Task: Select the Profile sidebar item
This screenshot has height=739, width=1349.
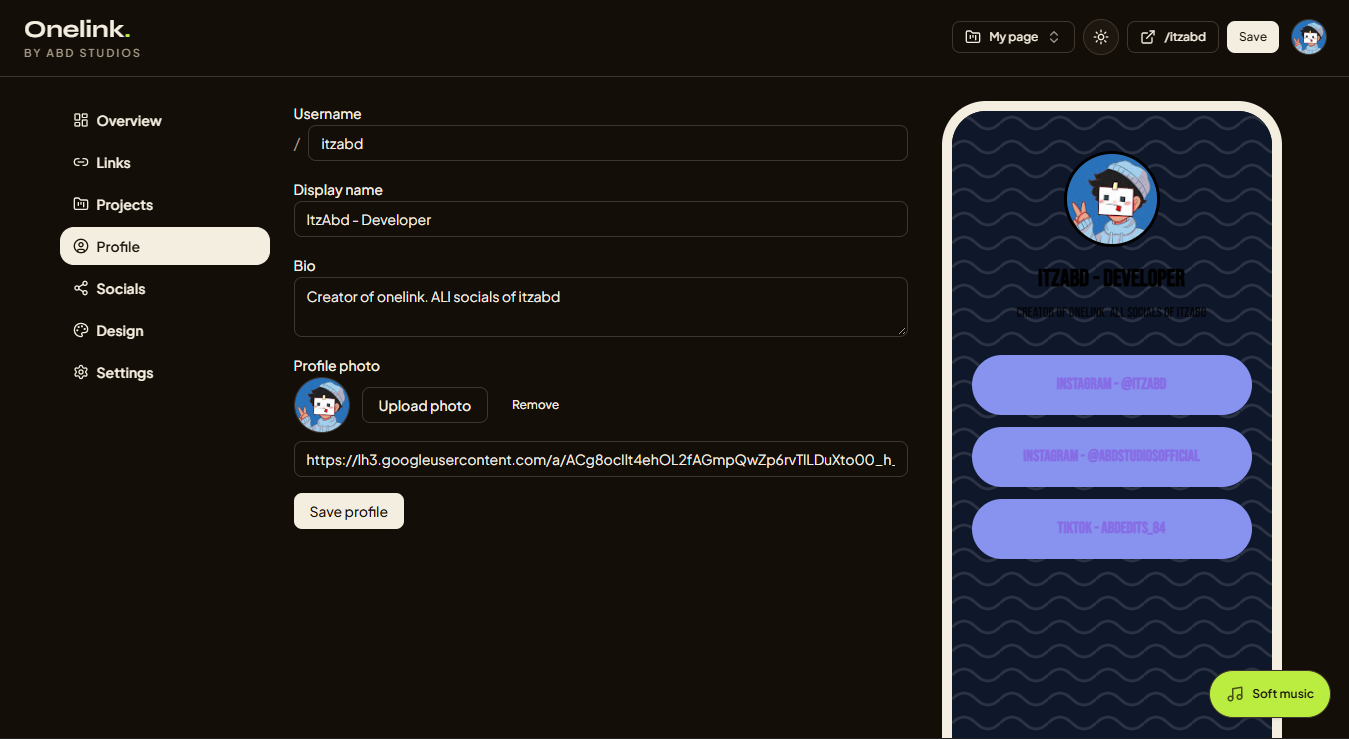Action: (x=165, y=247)
